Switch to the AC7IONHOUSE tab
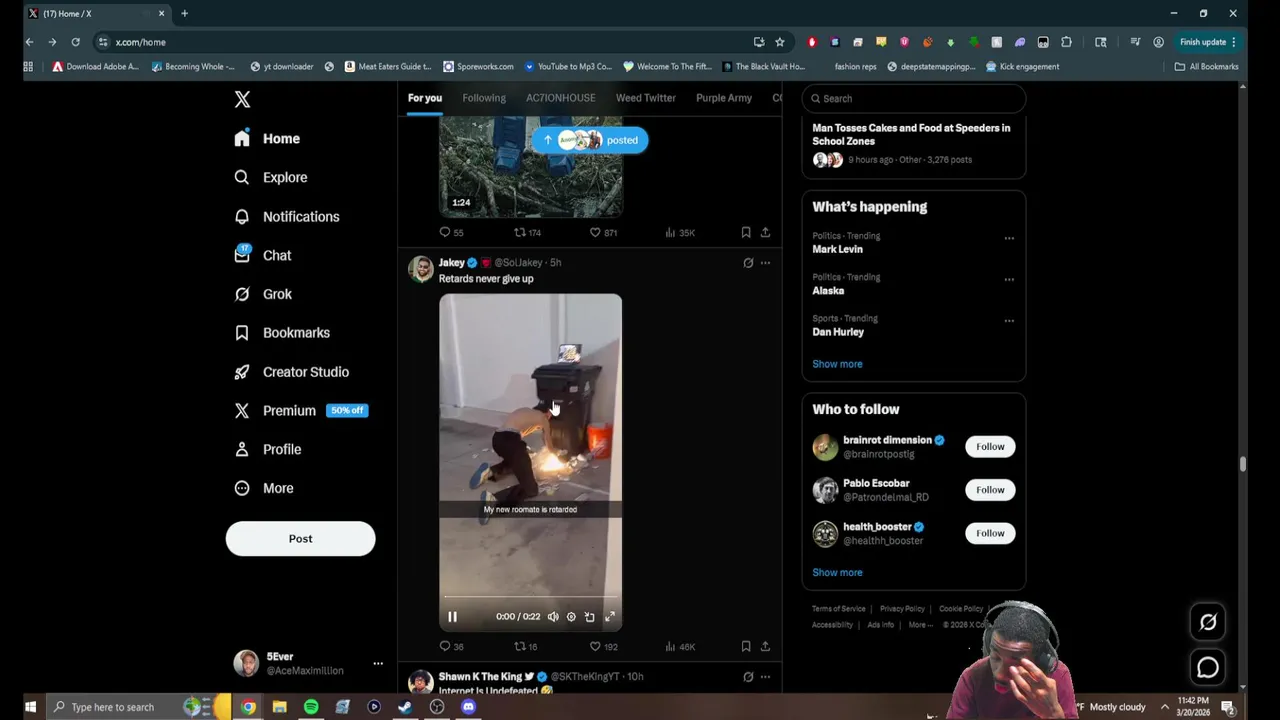1280x720 pixels. pyautogui.click(x=560, y=98)
